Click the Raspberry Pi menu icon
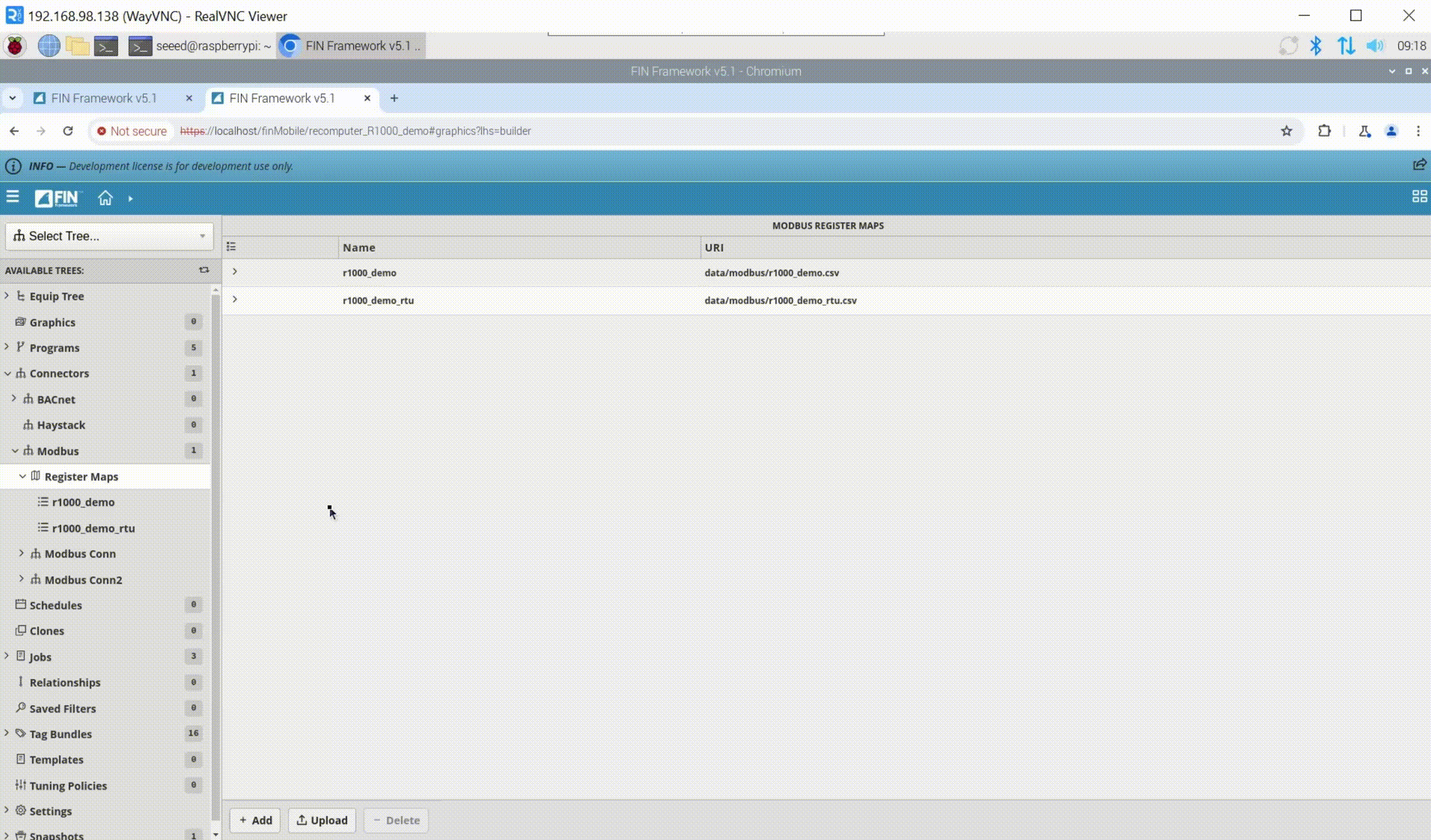Screen dimensions: 1431x840 click(15, 46)
